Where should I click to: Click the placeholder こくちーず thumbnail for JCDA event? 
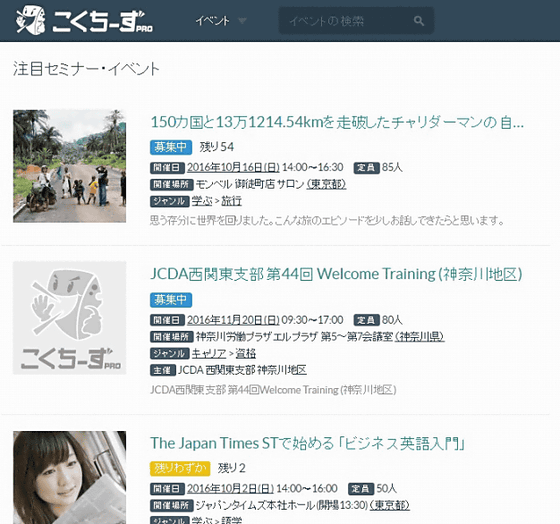70,318
